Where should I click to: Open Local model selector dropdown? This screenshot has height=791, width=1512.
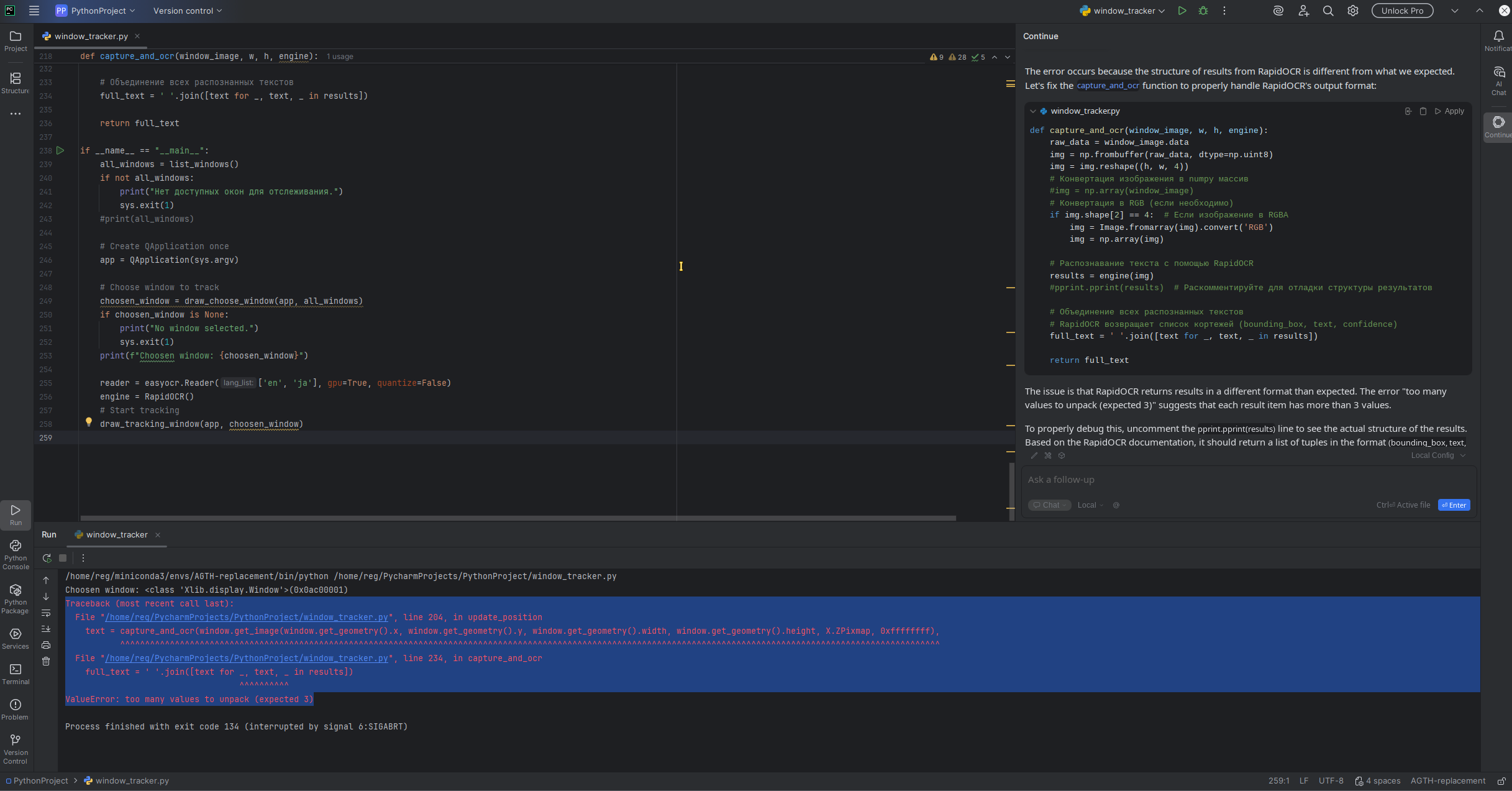(x=1090, y=505)
